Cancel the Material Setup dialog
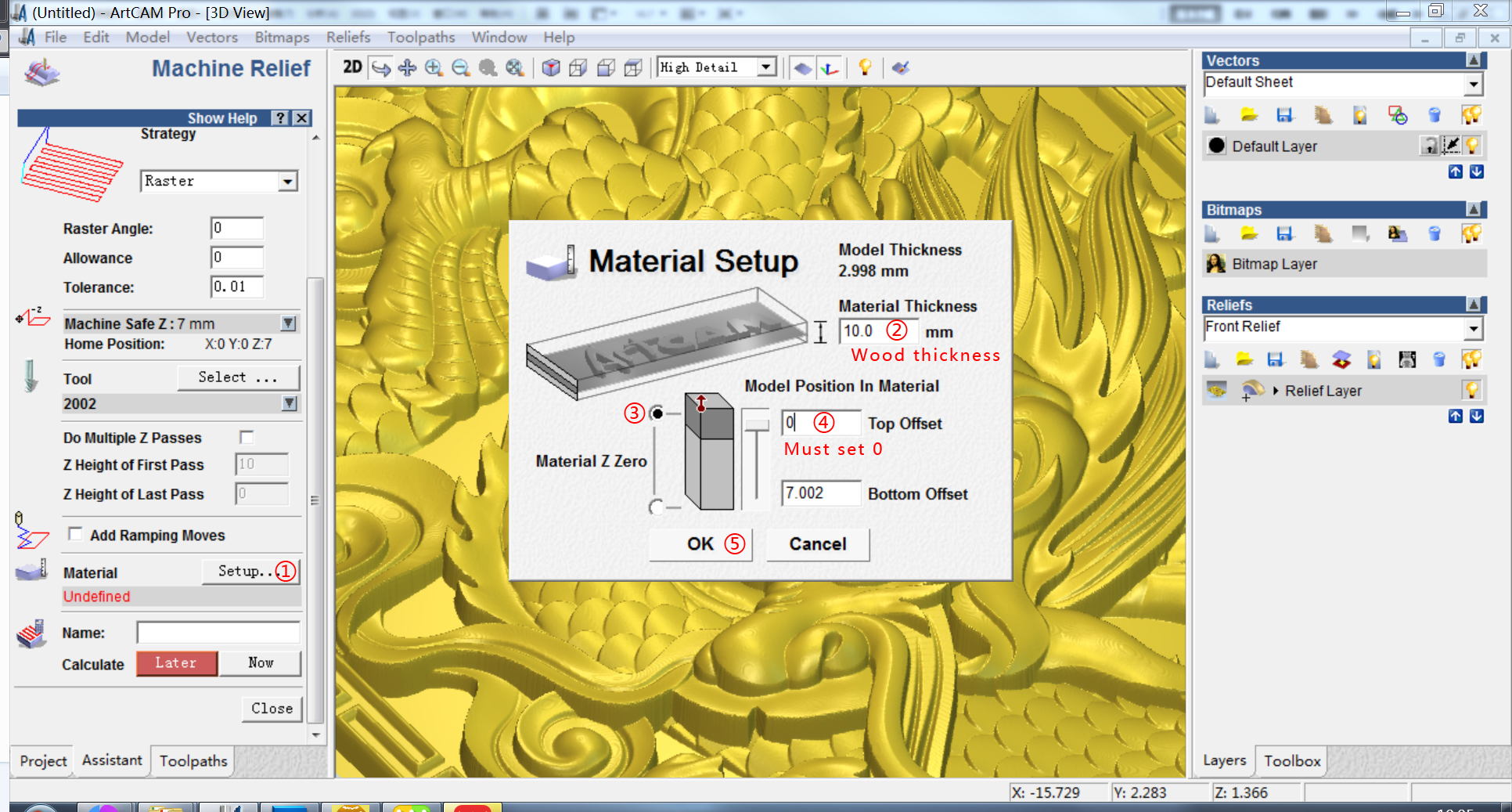1512x812 pixels. [818, 543]
